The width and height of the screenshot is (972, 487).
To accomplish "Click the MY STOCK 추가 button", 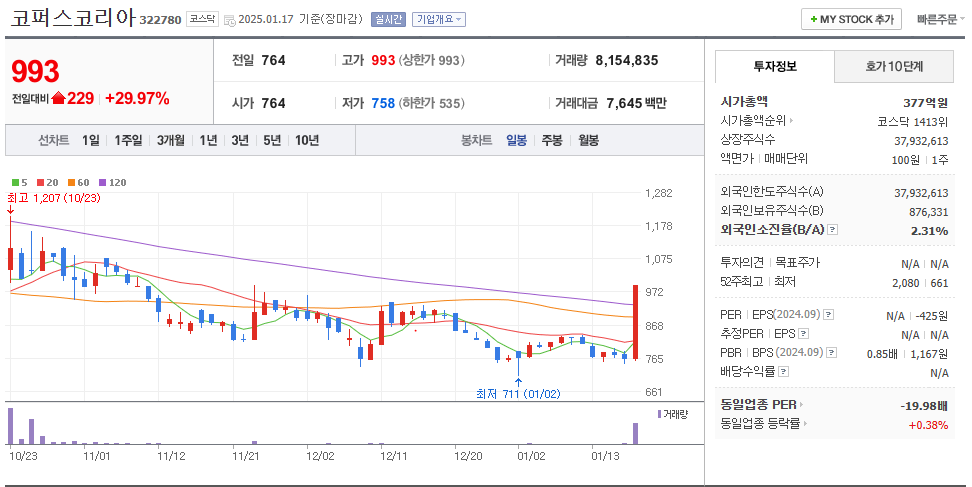I will point(851,19).
